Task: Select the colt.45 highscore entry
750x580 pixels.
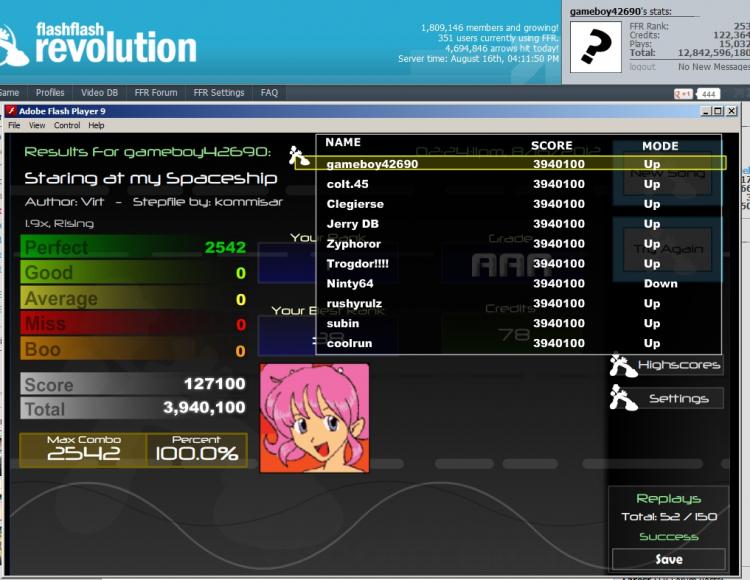Action: click(519, 184)
